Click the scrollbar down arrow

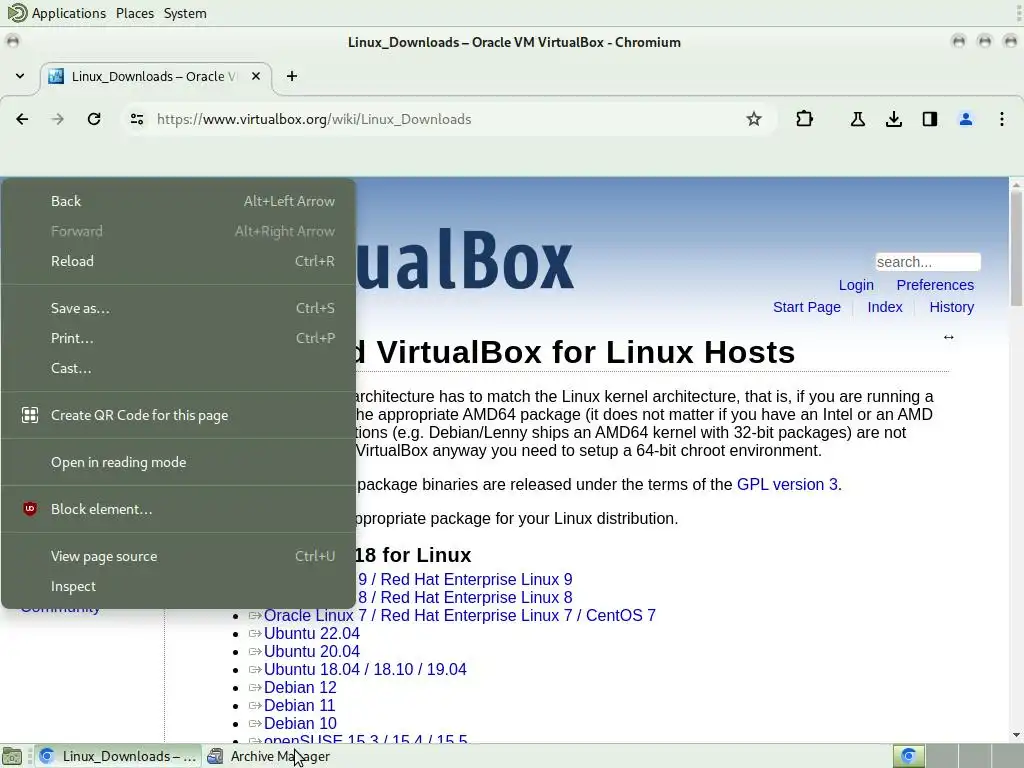(1016, 735)
